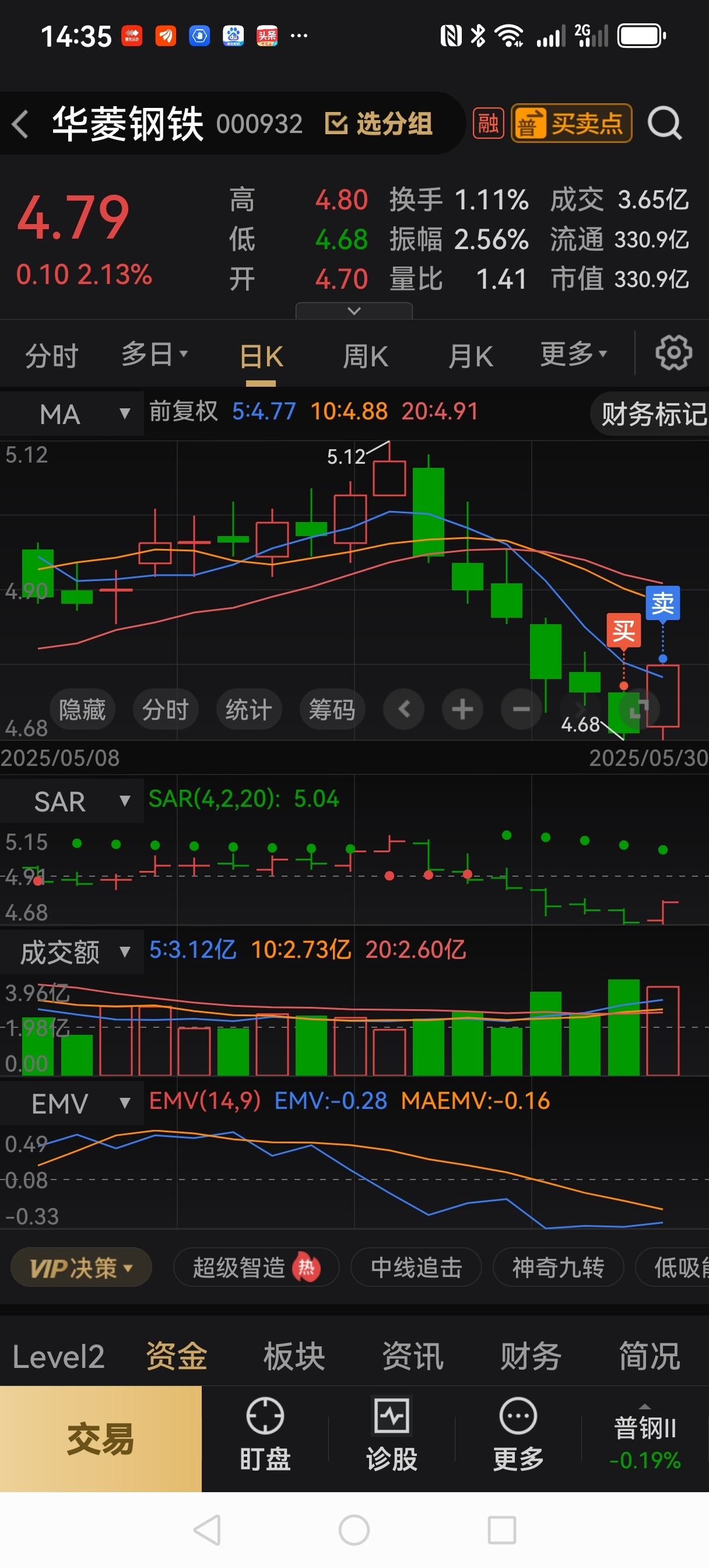Tap the 5.12 high label on chart

[x=346, y=457]
